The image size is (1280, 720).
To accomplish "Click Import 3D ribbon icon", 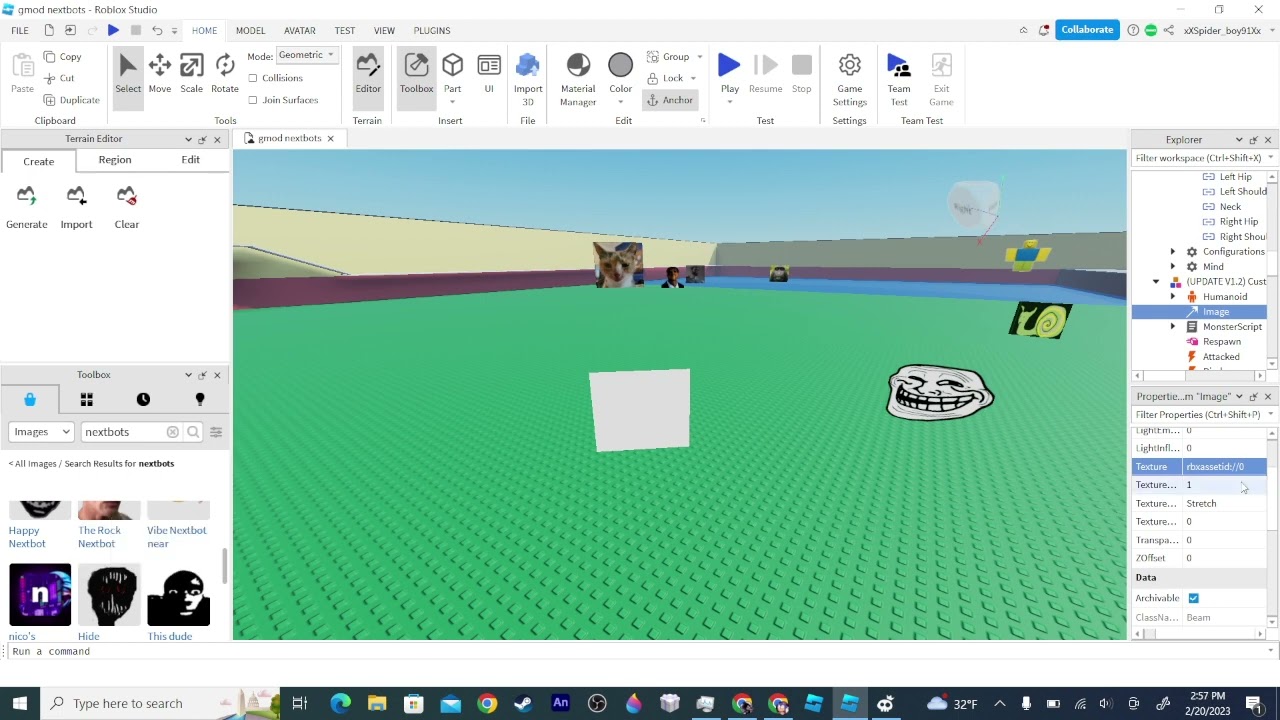I will click(528, 80).
